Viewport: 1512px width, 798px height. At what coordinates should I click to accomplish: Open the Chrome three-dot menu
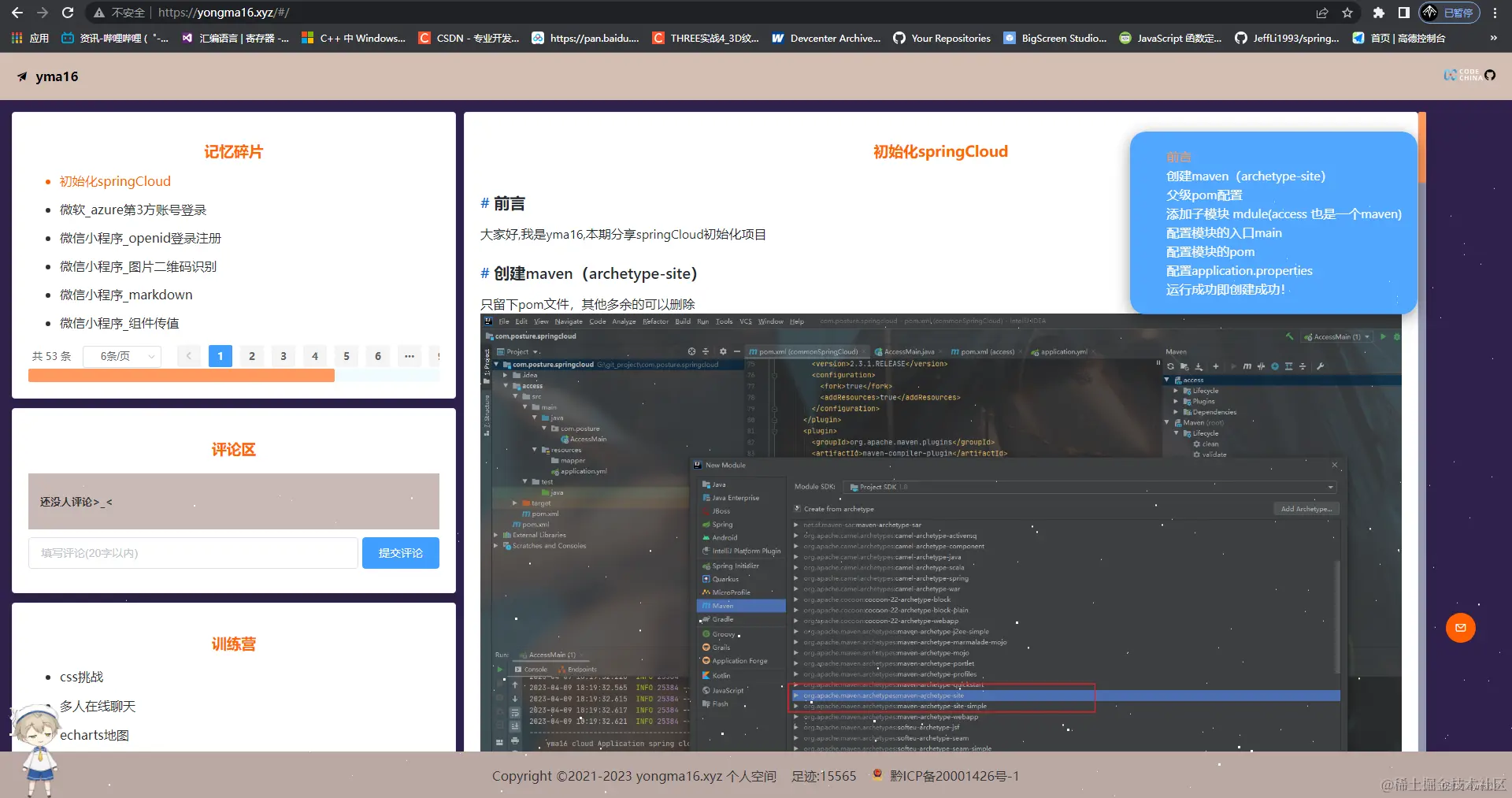click(x=1495, y=13)
